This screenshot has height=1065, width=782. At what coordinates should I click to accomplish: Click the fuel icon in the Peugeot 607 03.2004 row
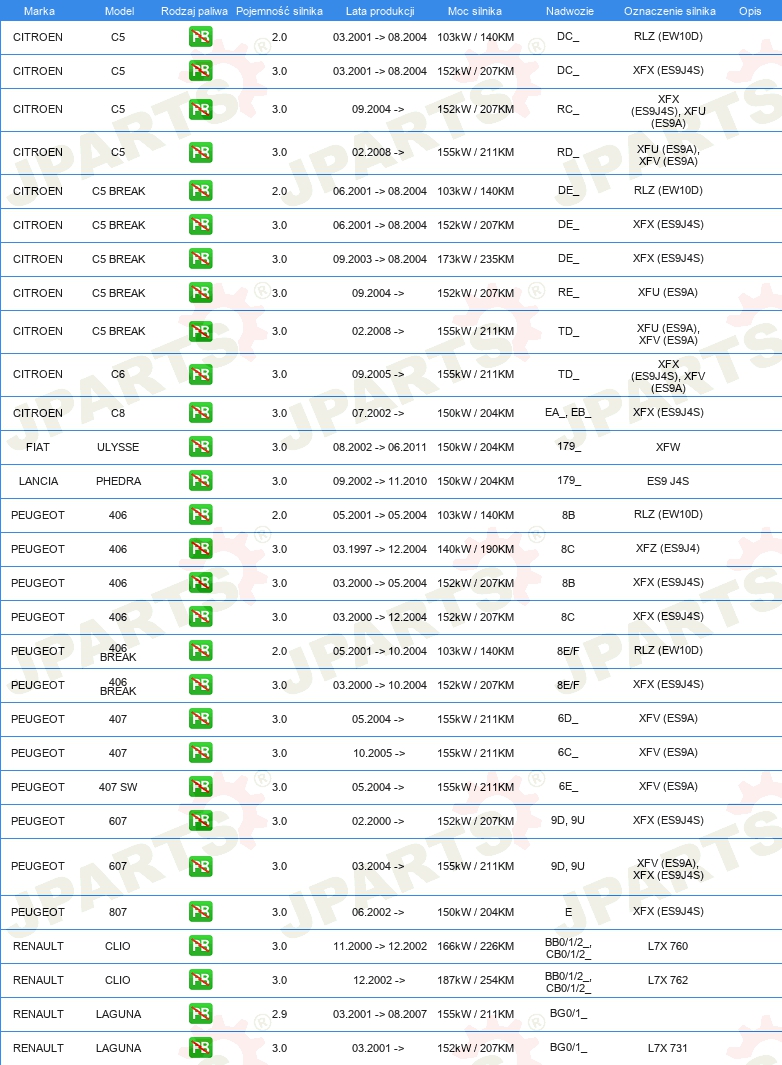(x=200, y=866)
